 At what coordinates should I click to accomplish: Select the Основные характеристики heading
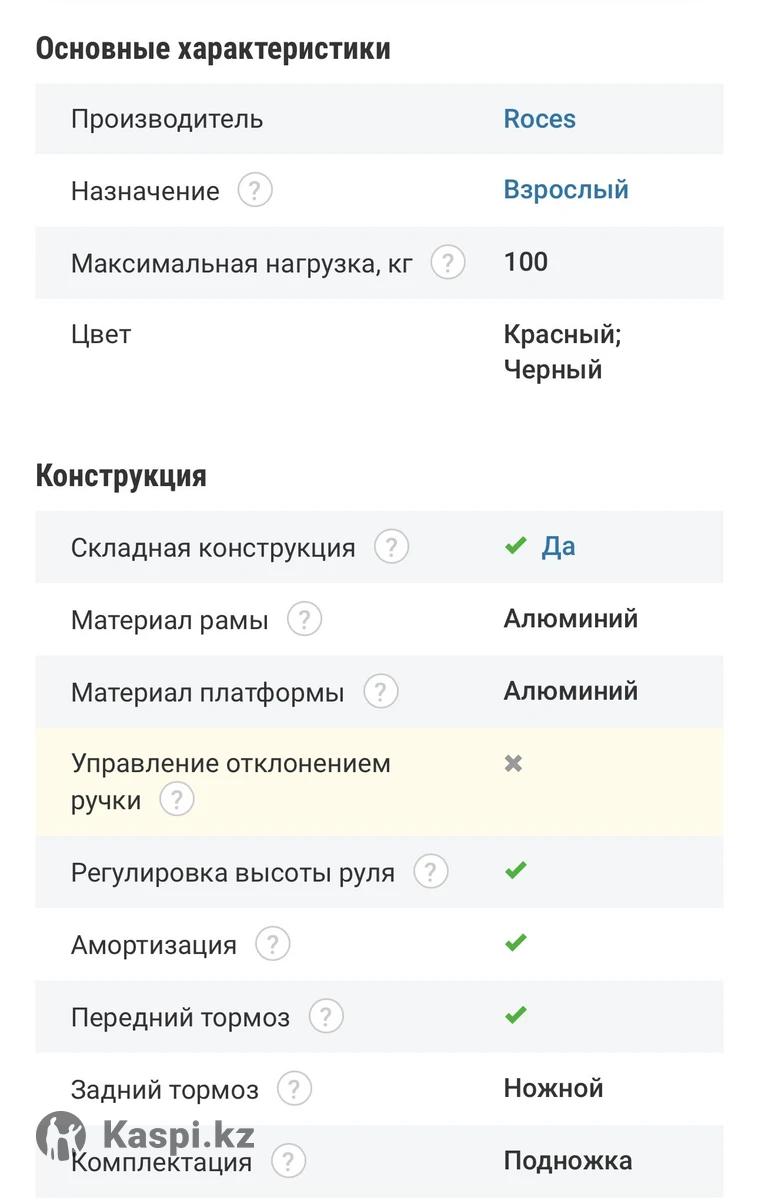point(213,48)
